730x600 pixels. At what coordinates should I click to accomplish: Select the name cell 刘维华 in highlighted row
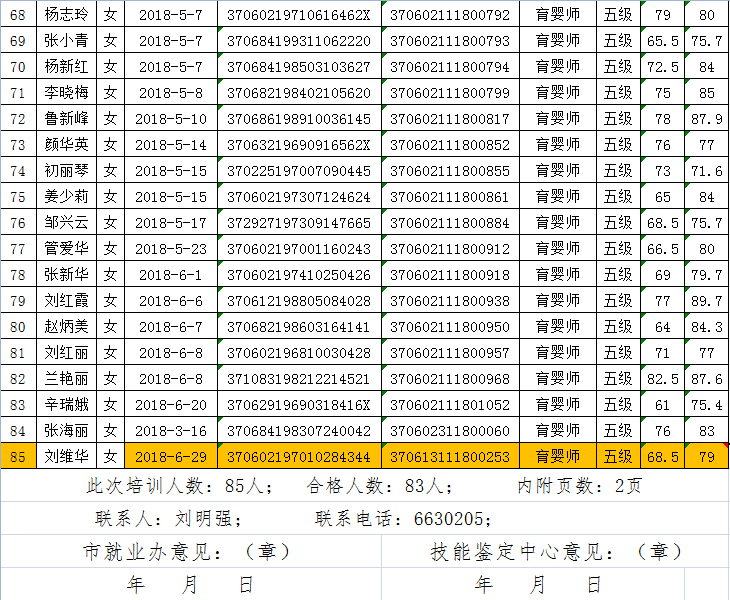point(67,456)
